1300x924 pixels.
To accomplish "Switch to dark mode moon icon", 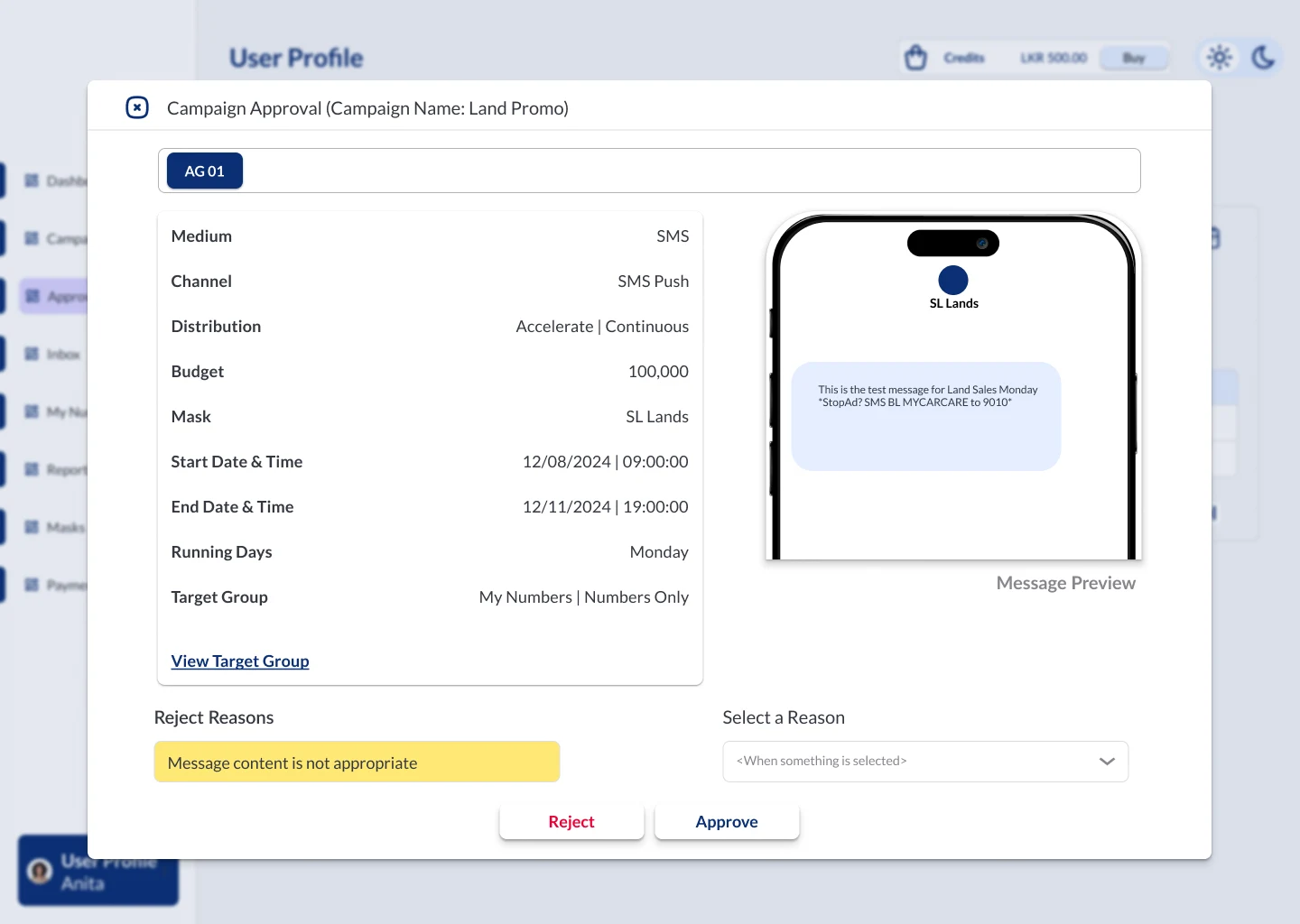I will click(1263, 58).
